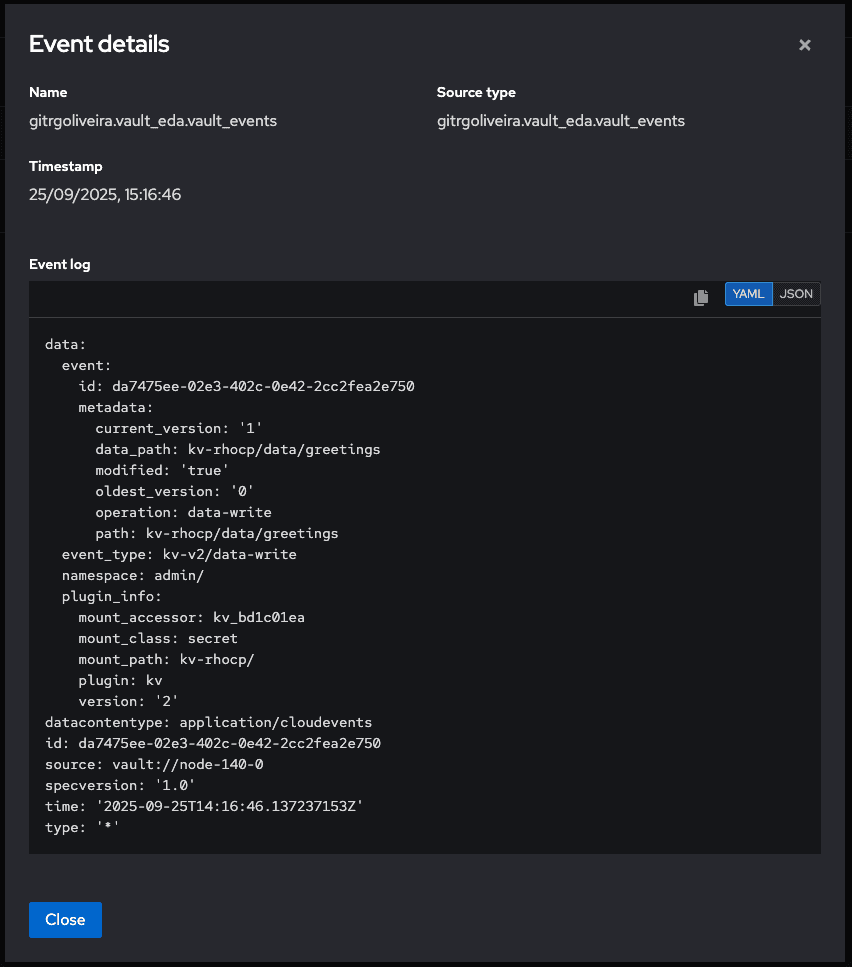Click the mount_path: kv-rhocp/ line
The image size is (852, 967).
(x=166, y=659)
